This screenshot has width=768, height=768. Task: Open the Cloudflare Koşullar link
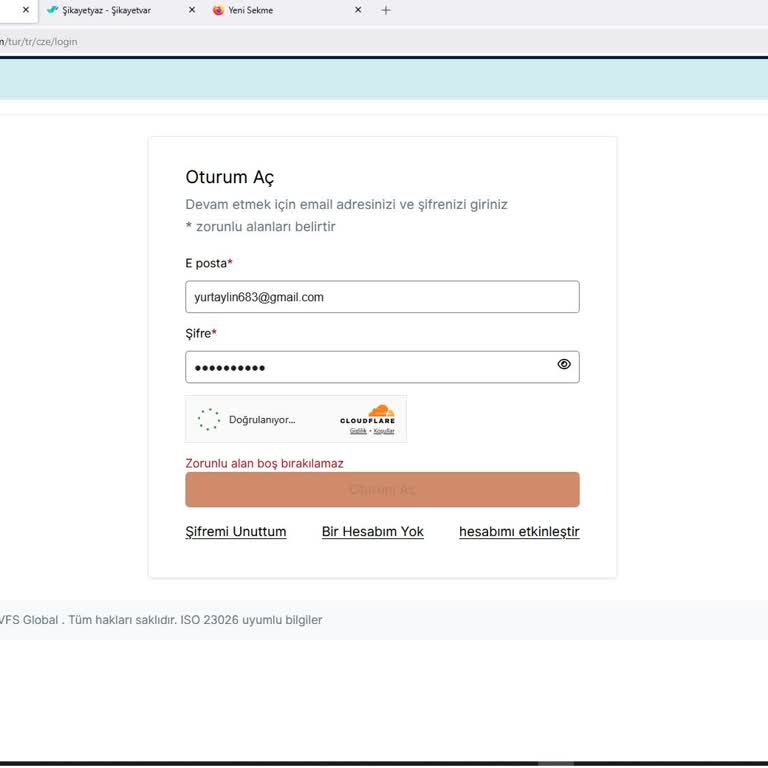coord(384,431)
